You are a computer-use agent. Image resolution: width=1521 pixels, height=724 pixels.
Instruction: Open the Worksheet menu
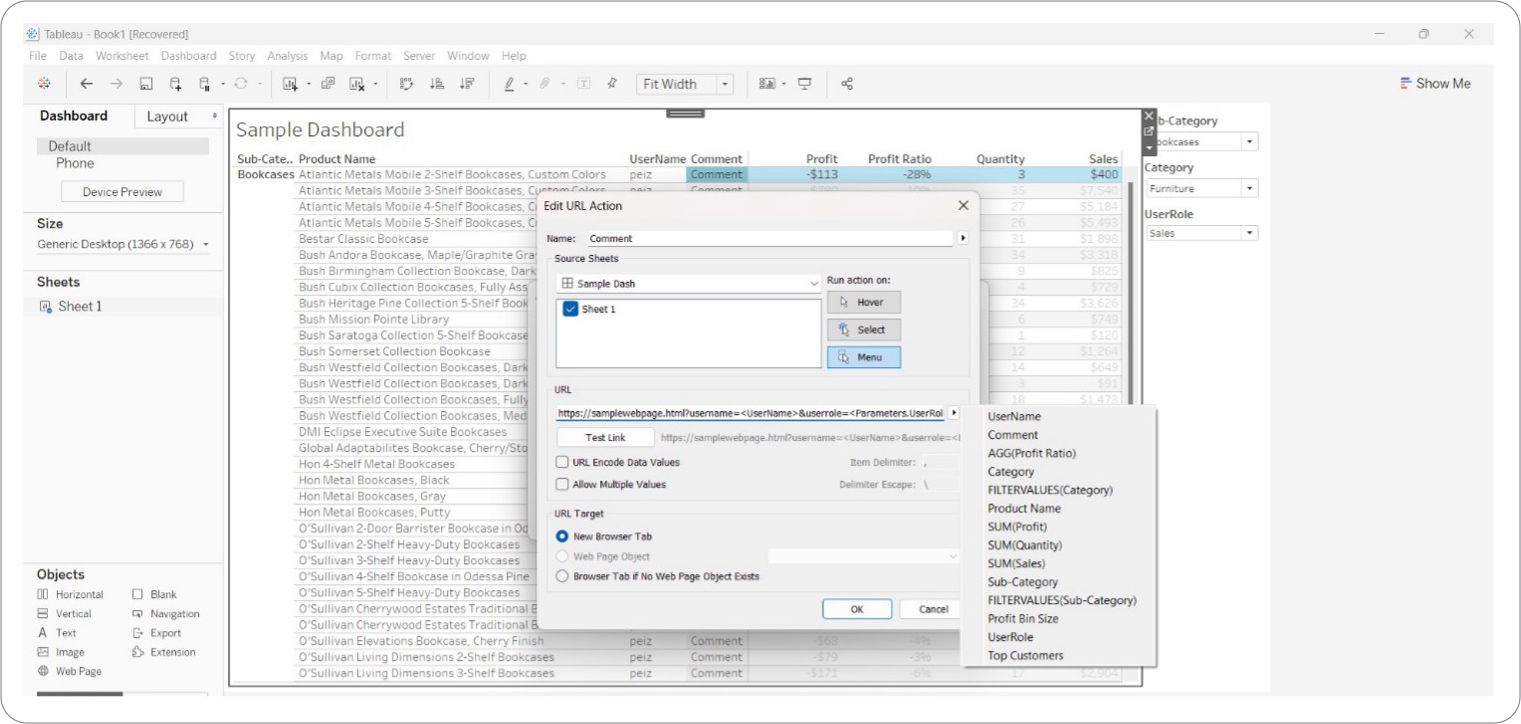122,56
